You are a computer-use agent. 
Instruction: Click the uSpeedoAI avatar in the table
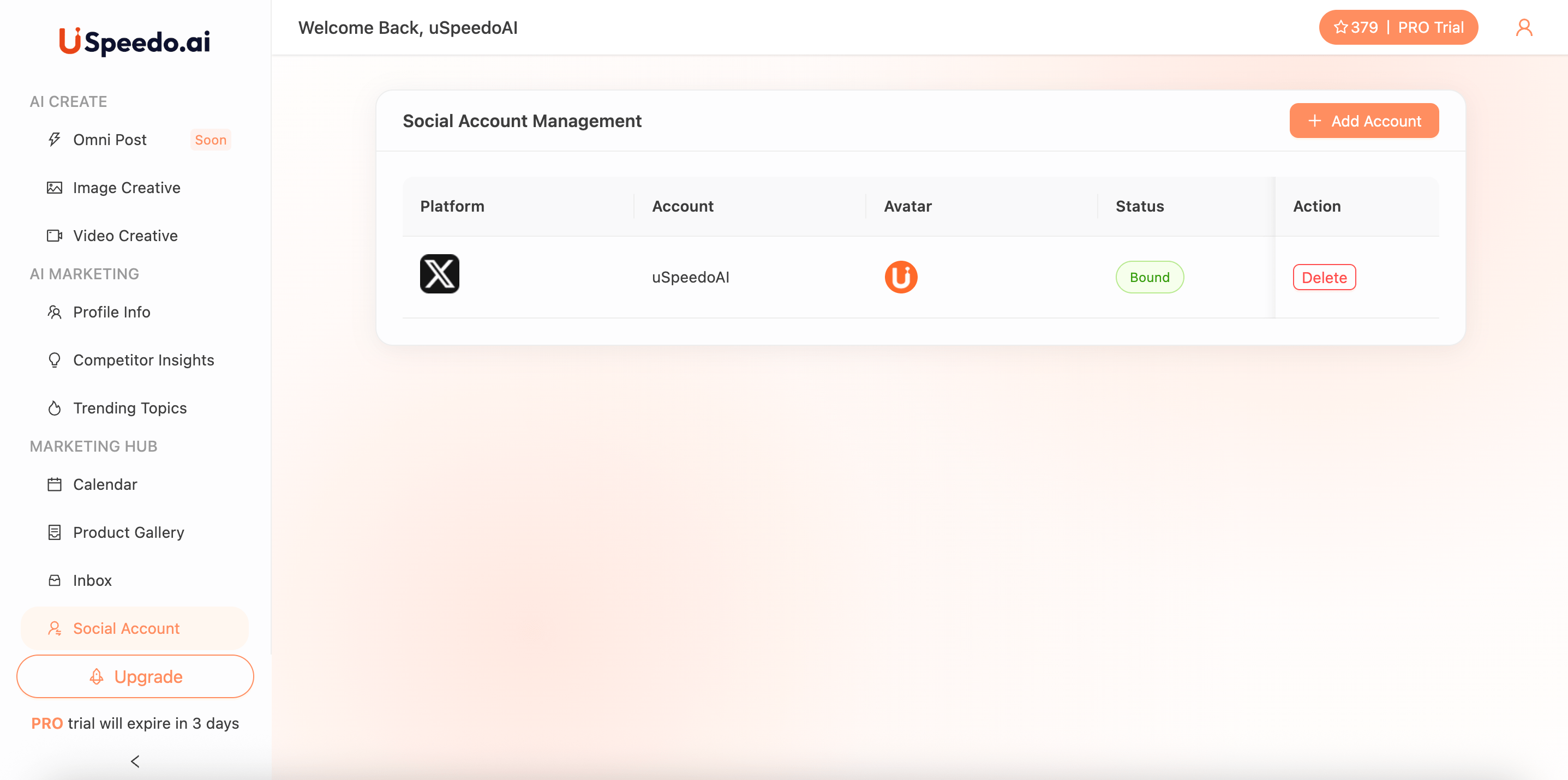901,277
